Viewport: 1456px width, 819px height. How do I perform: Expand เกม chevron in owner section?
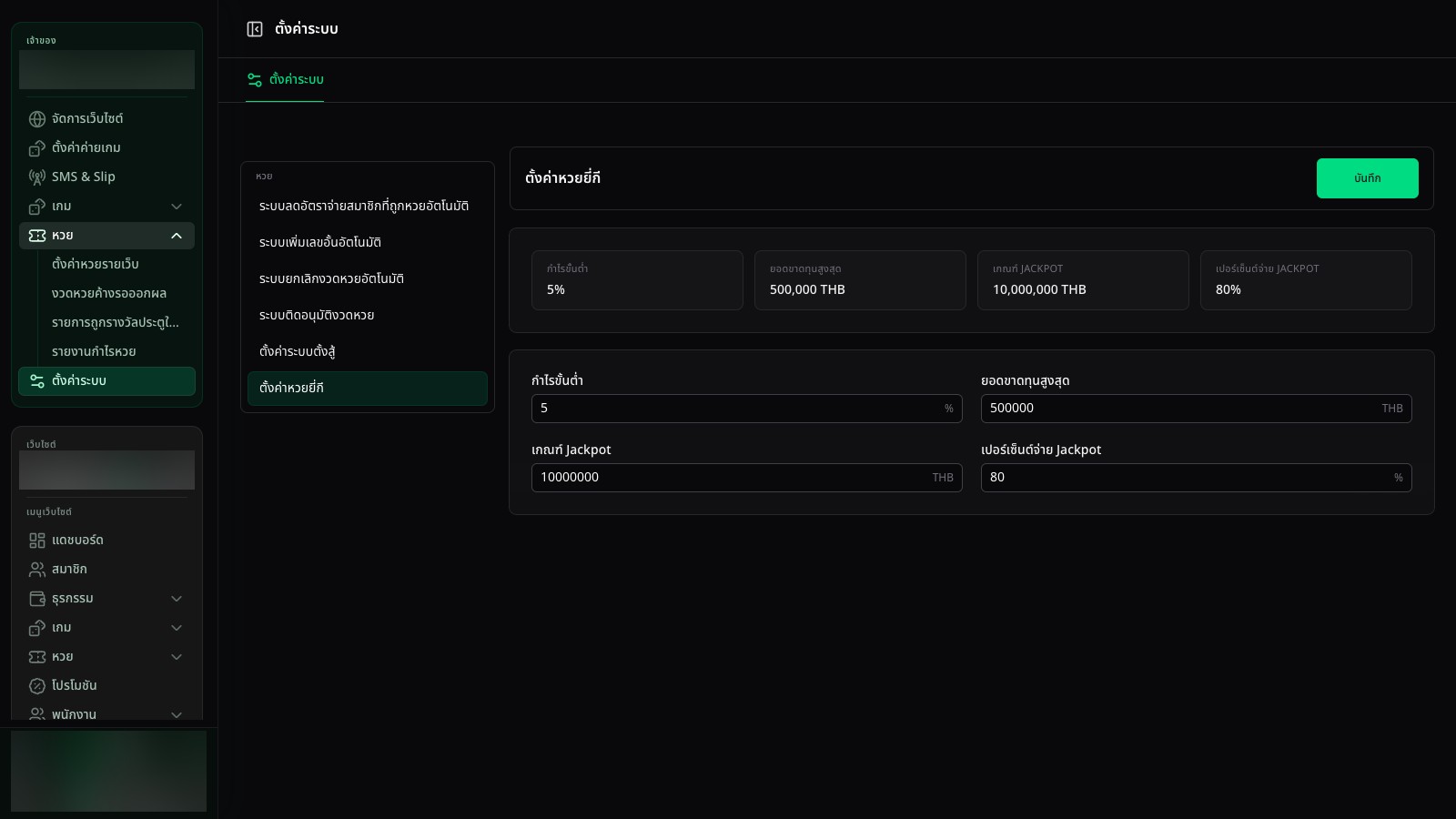point(177,207)
